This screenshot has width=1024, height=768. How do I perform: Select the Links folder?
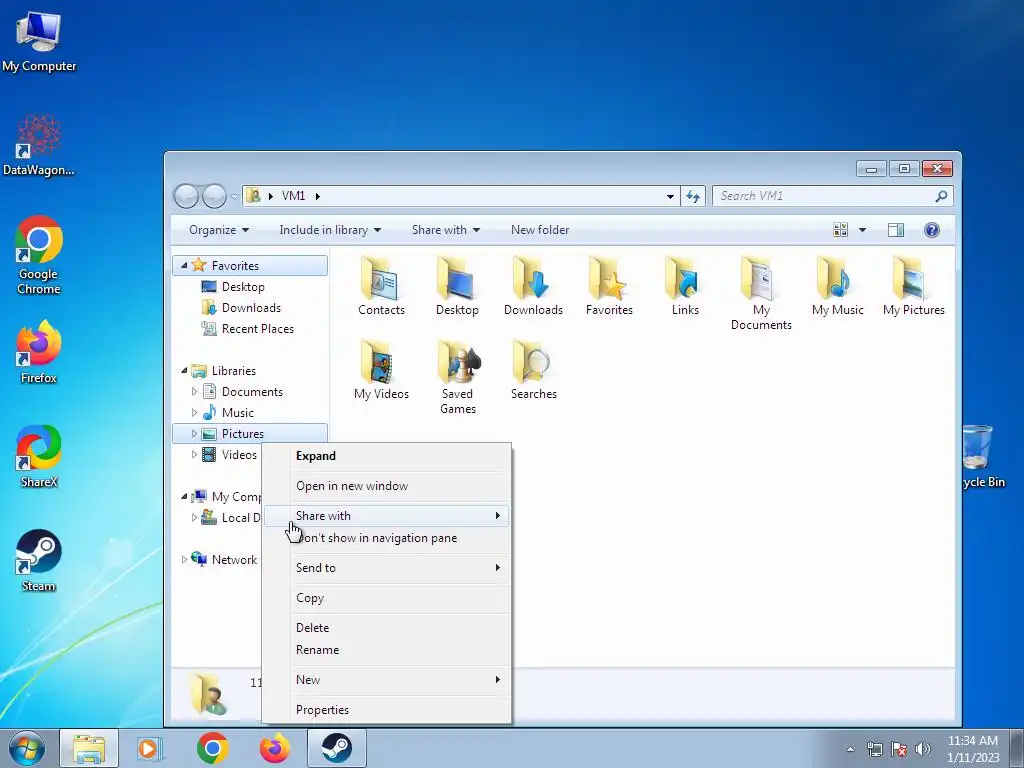point(685,286)
